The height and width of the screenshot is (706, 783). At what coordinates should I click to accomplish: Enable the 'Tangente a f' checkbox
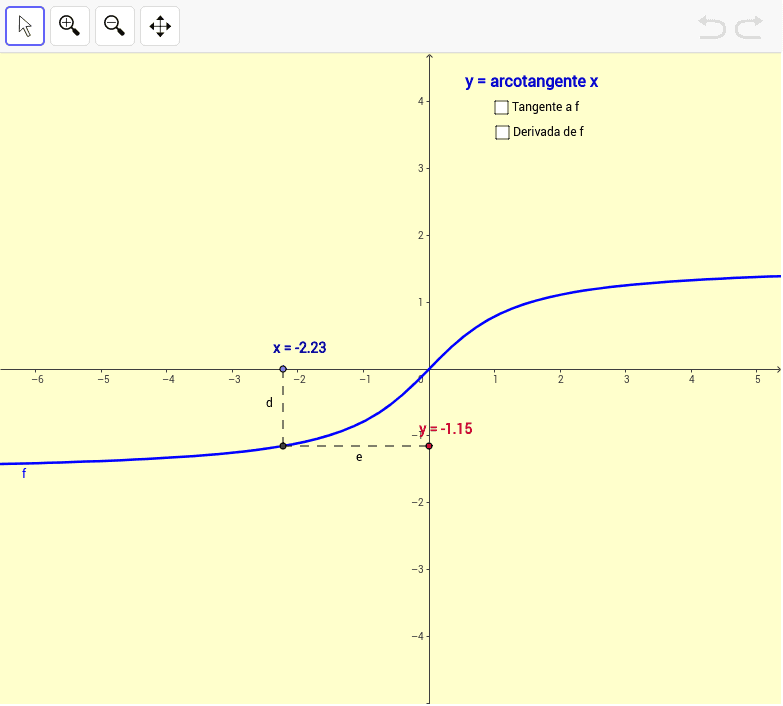coord(501,107)
